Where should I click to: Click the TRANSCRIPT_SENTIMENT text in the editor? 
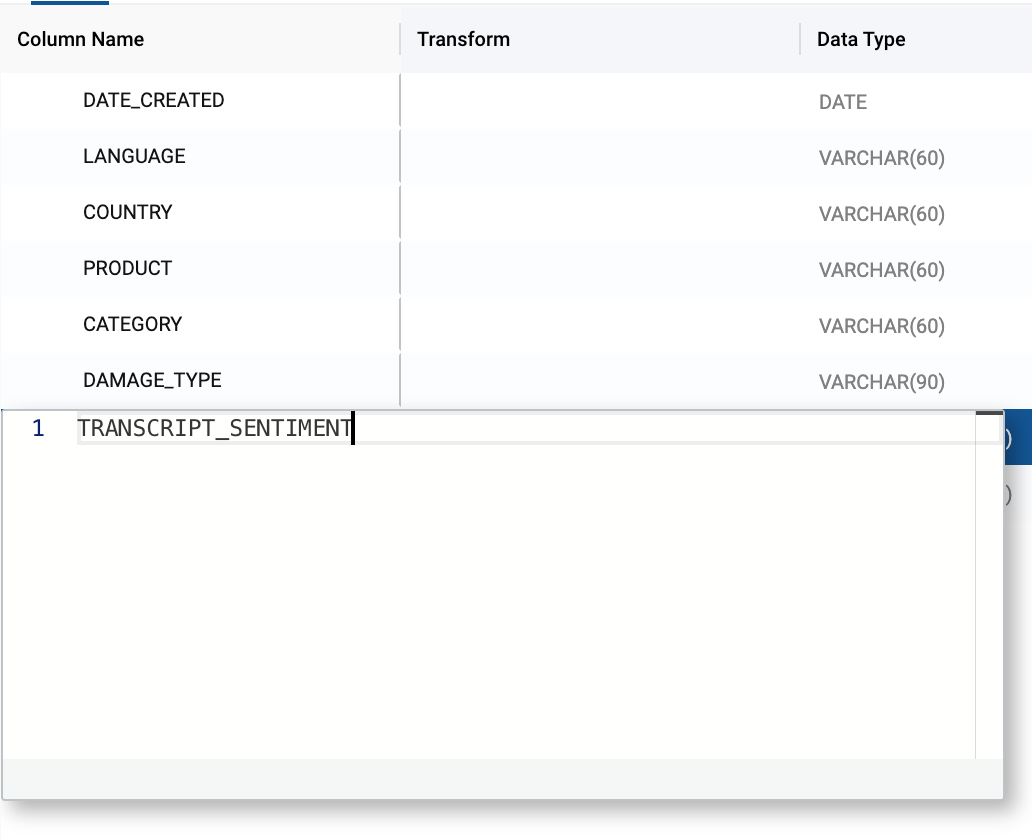pos(215,429)
